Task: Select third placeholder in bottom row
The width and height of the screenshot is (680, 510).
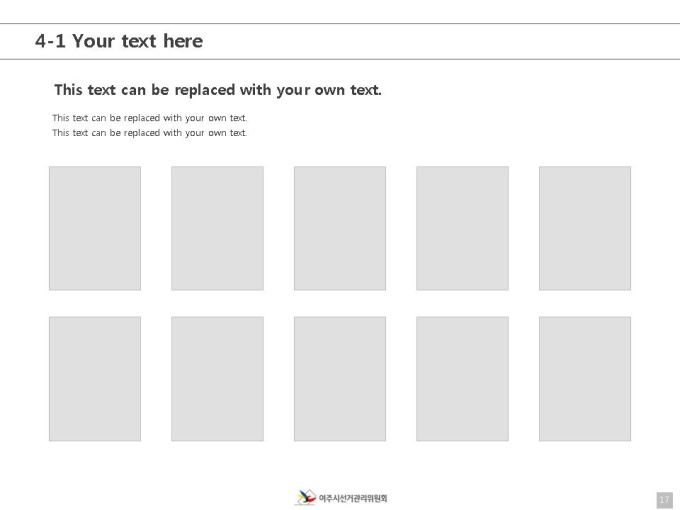Action: (x=340, y=379)
